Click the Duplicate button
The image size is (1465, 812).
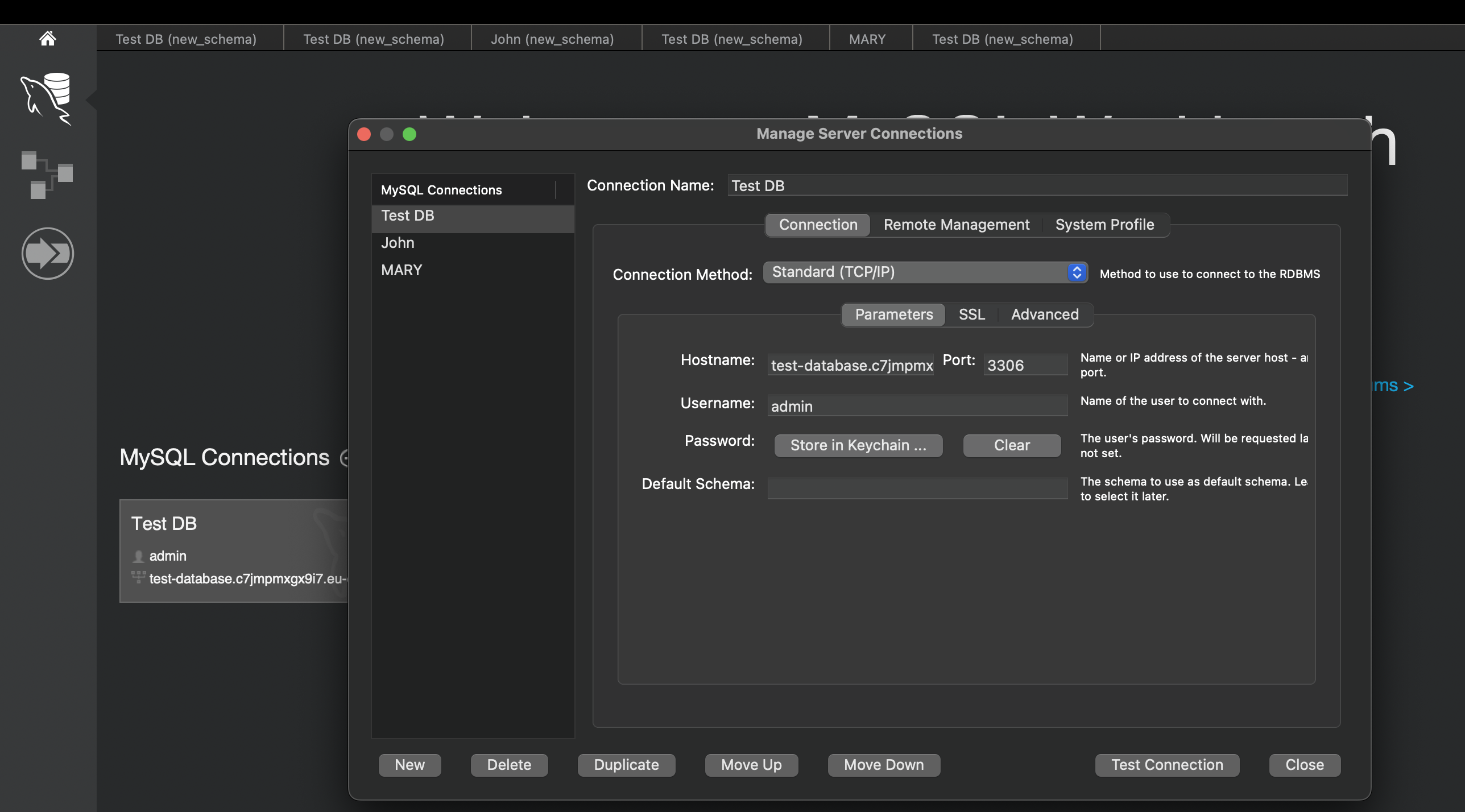(626, 765)
